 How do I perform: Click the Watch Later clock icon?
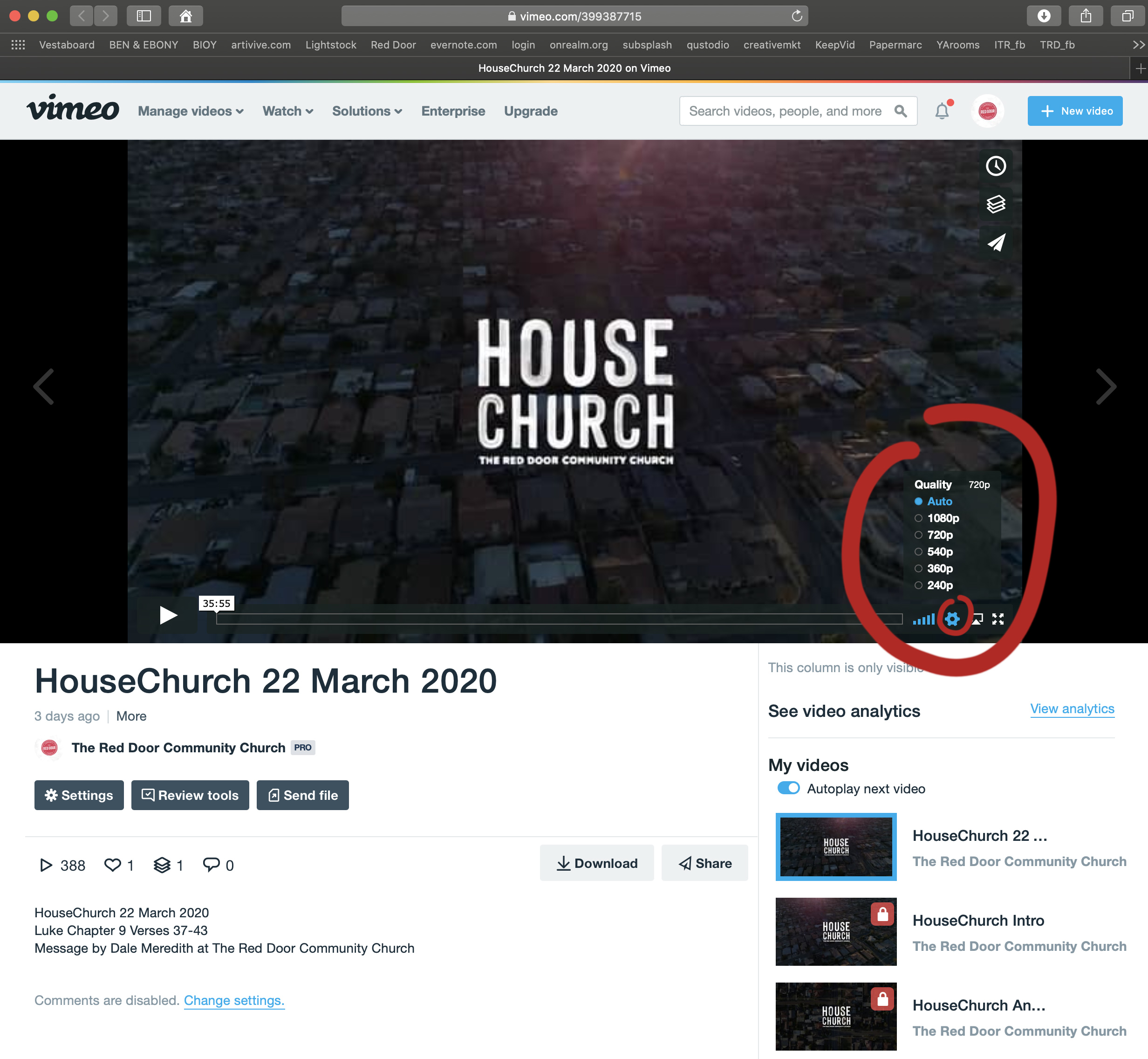coord(996,166)
